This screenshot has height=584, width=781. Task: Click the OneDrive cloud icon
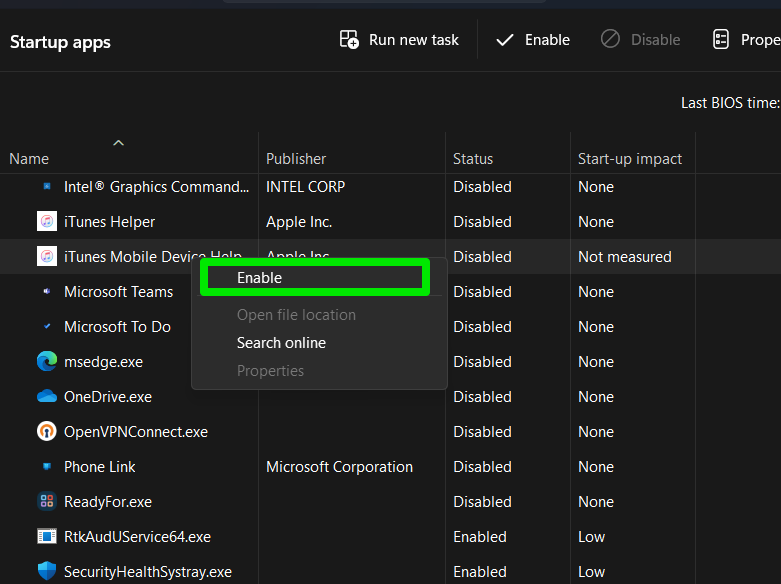pos(47,396)
